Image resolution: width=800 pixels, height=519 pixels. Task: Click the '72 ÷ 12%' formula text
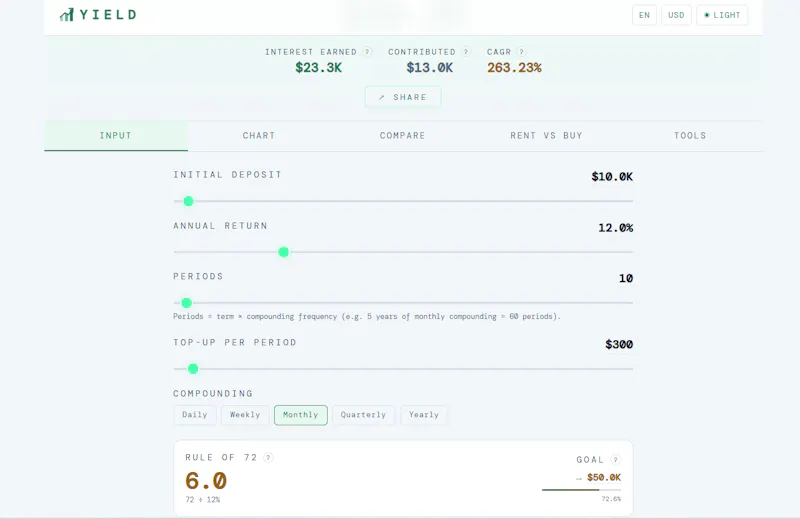[203, 500]
